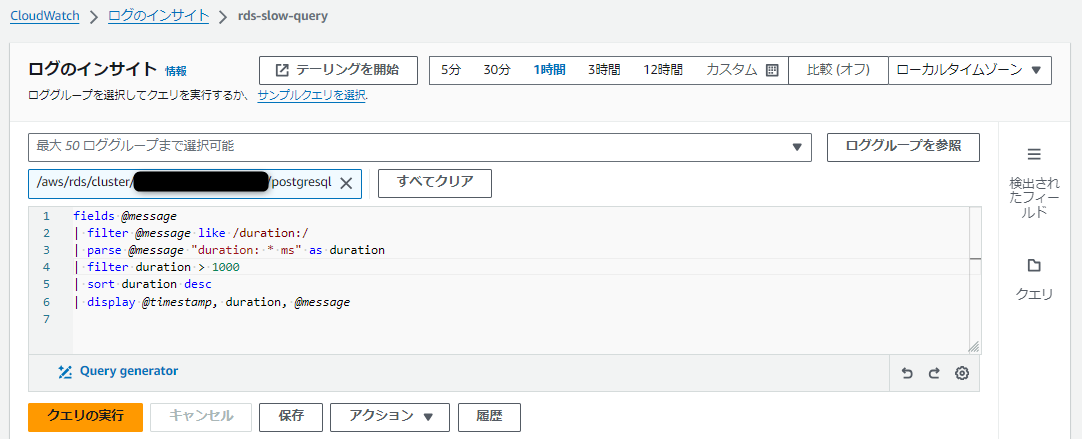
Task: Select the 1時間 time range
Action: pos(549,70)
